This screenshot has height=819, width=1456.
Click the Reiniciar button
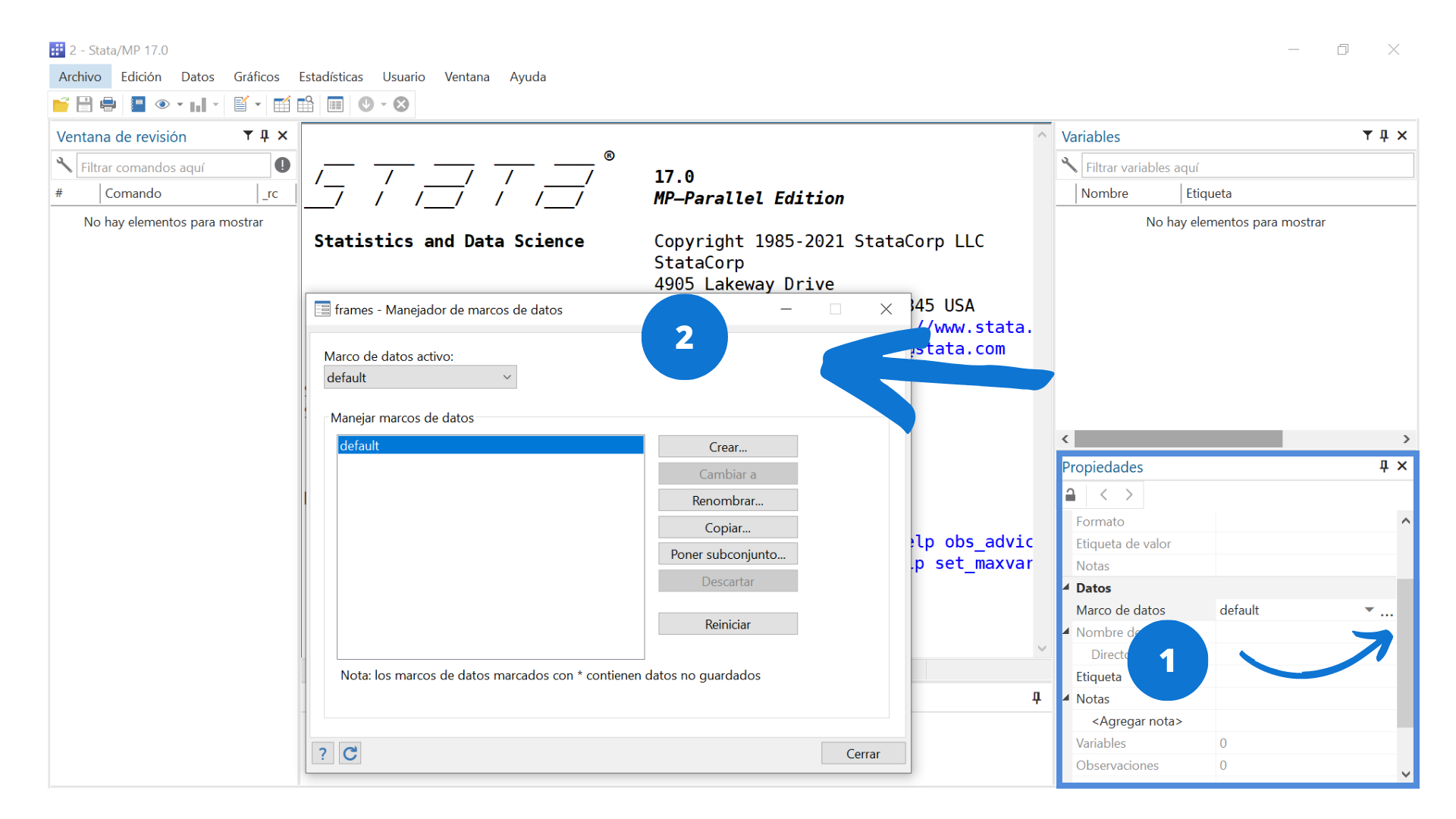[728, 624]
